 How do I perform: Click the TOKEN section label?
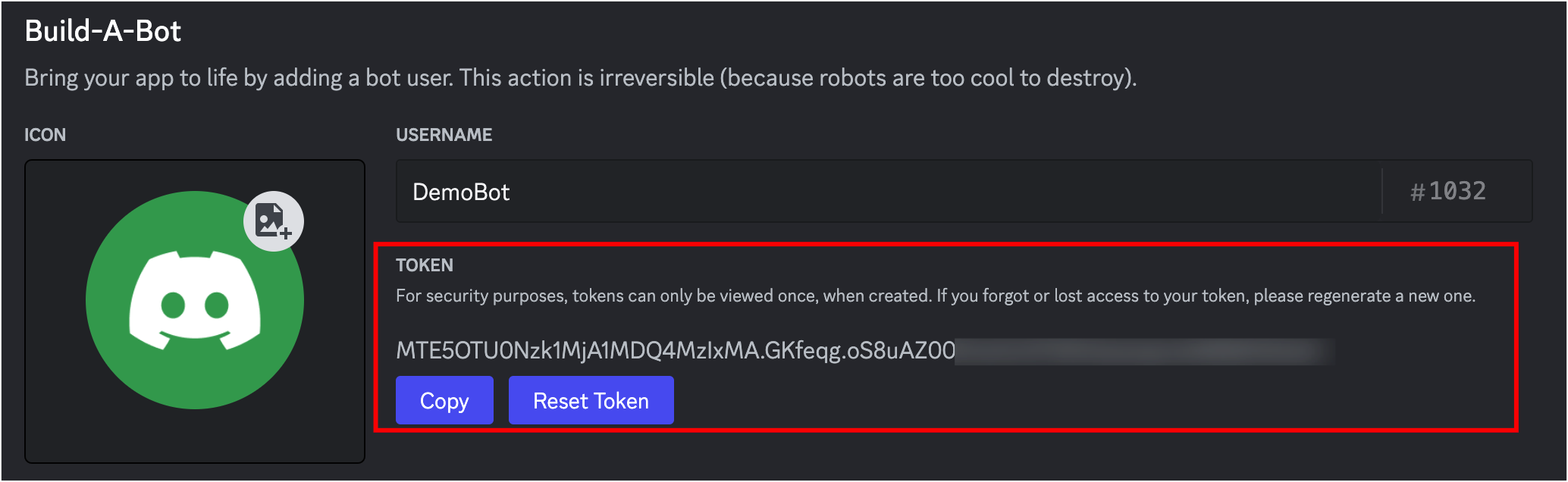point(425,265)
